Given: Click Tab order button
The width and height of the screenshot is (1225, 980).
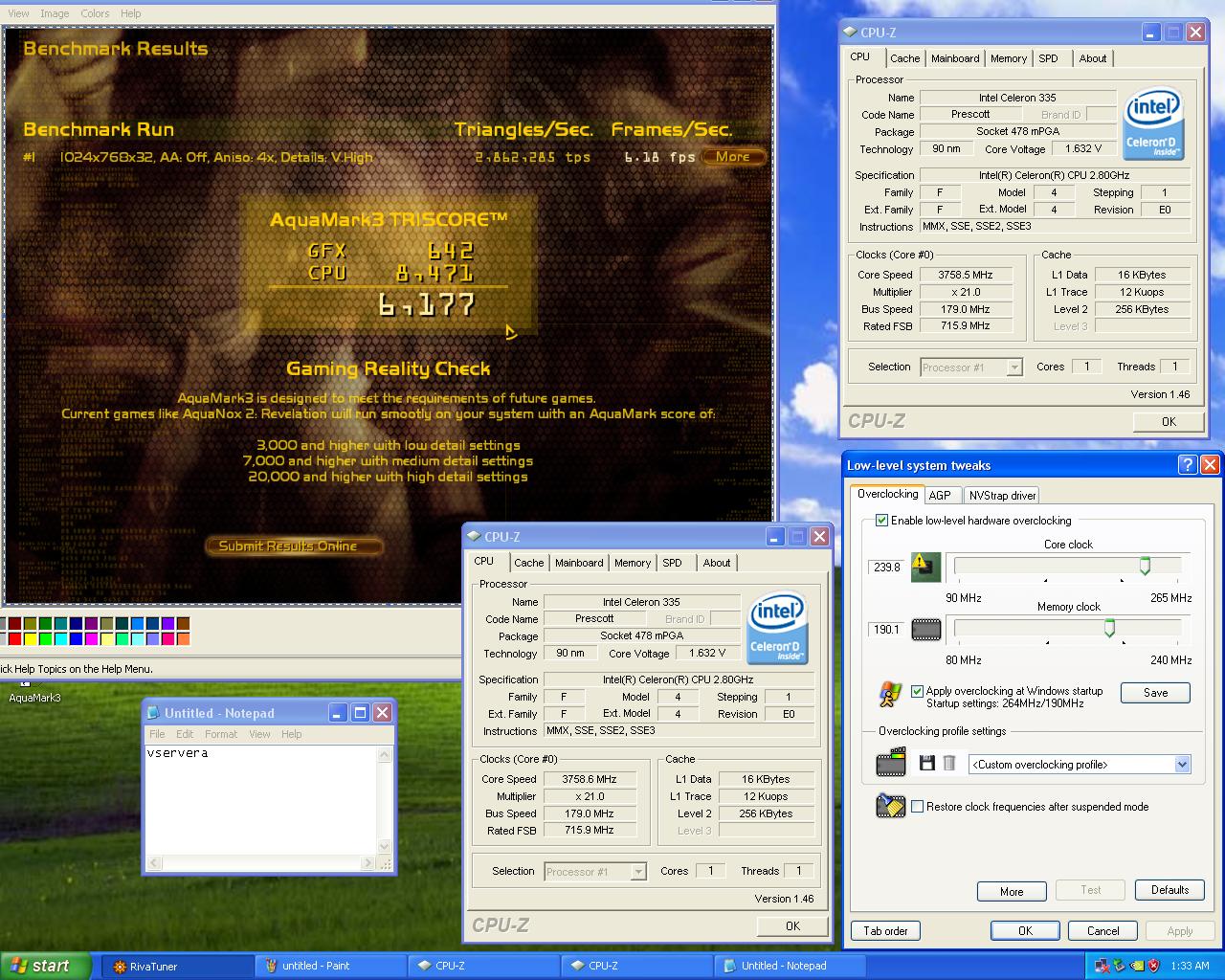Looking at the screenshot, I should 885,931.
